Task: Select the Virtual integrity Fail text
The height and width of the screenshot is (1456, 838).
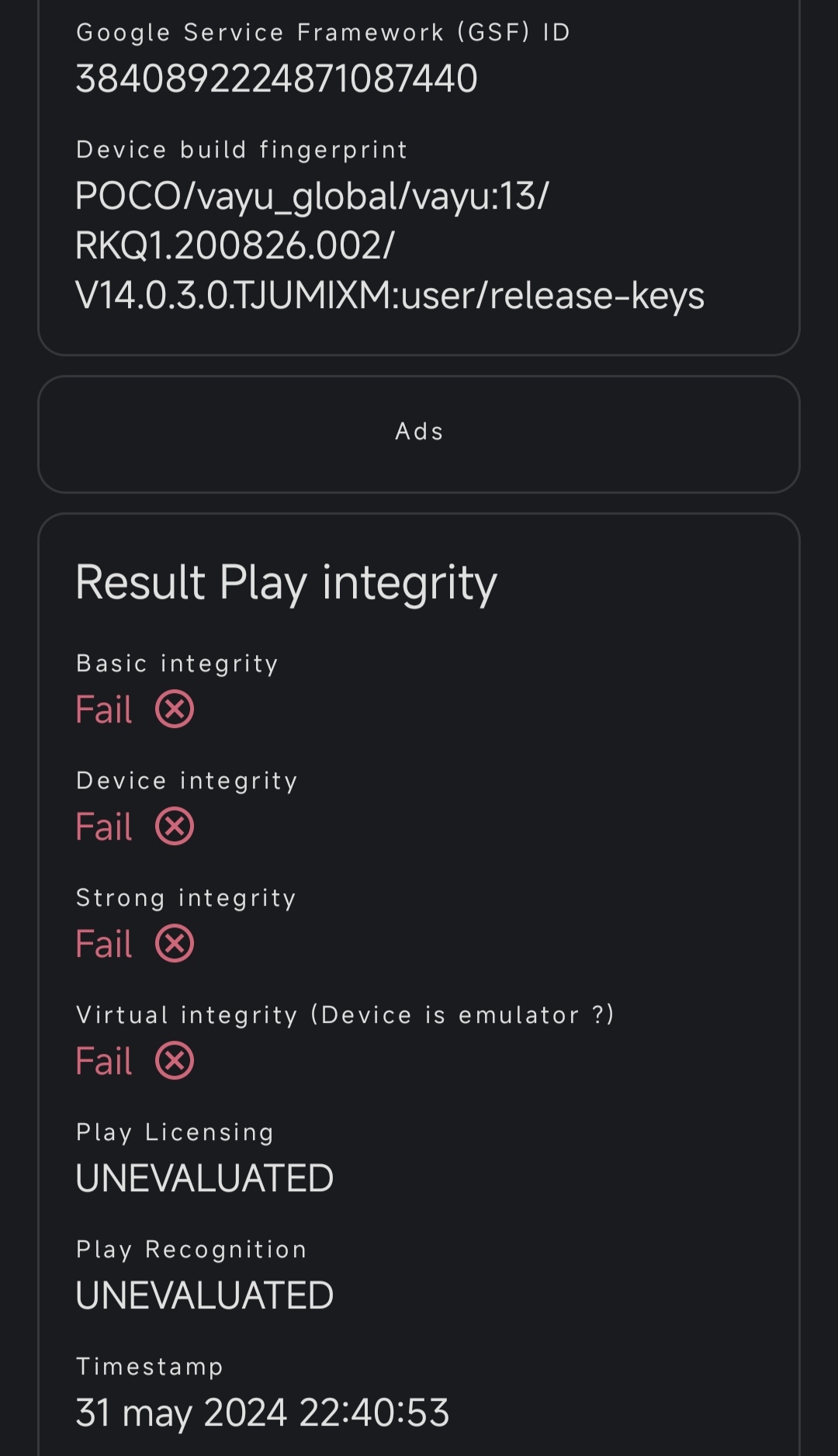Action: click(104, 1061)
